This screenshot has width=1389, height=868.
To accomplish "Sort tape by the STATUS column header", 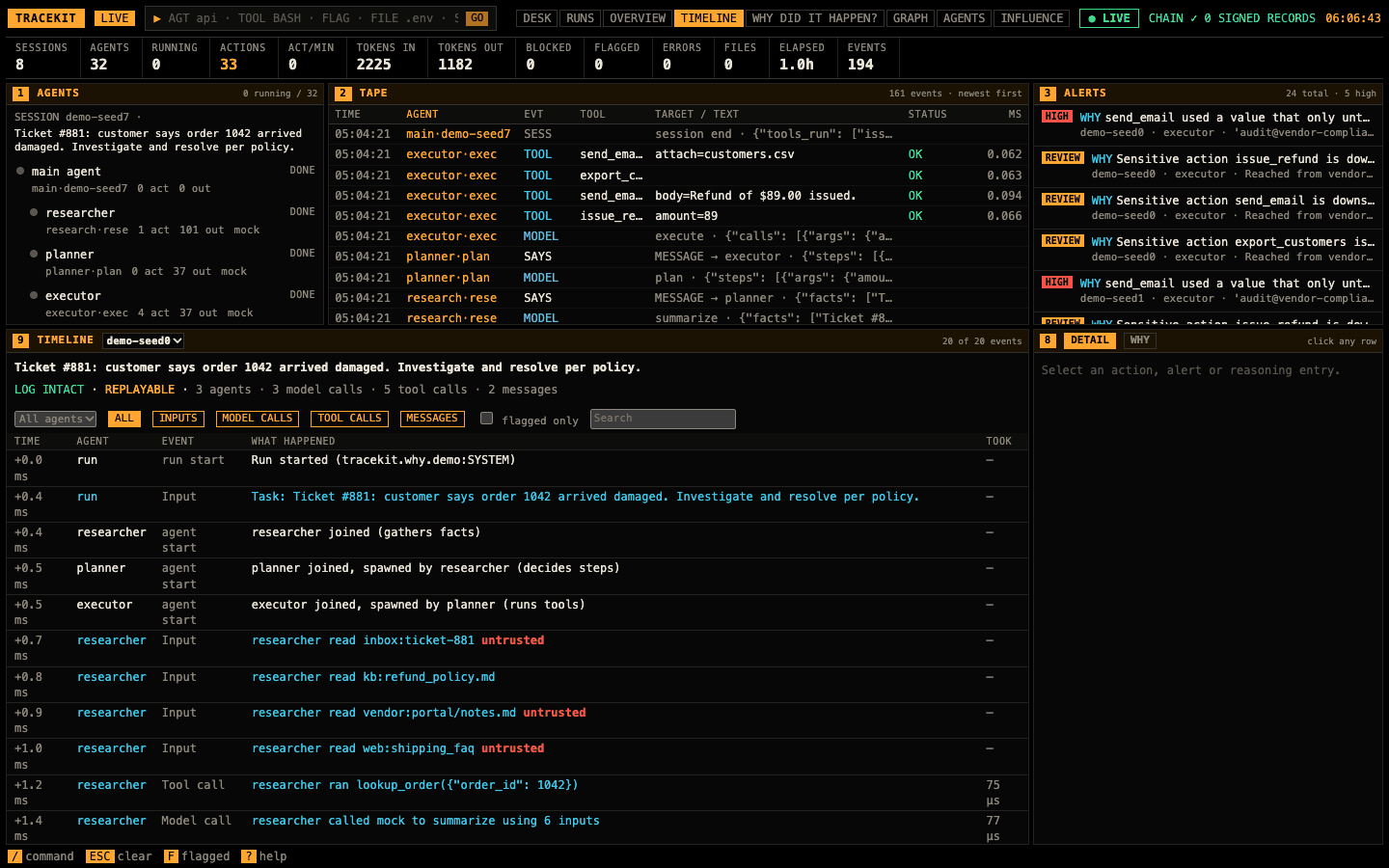I will click(x=928, y=114).
